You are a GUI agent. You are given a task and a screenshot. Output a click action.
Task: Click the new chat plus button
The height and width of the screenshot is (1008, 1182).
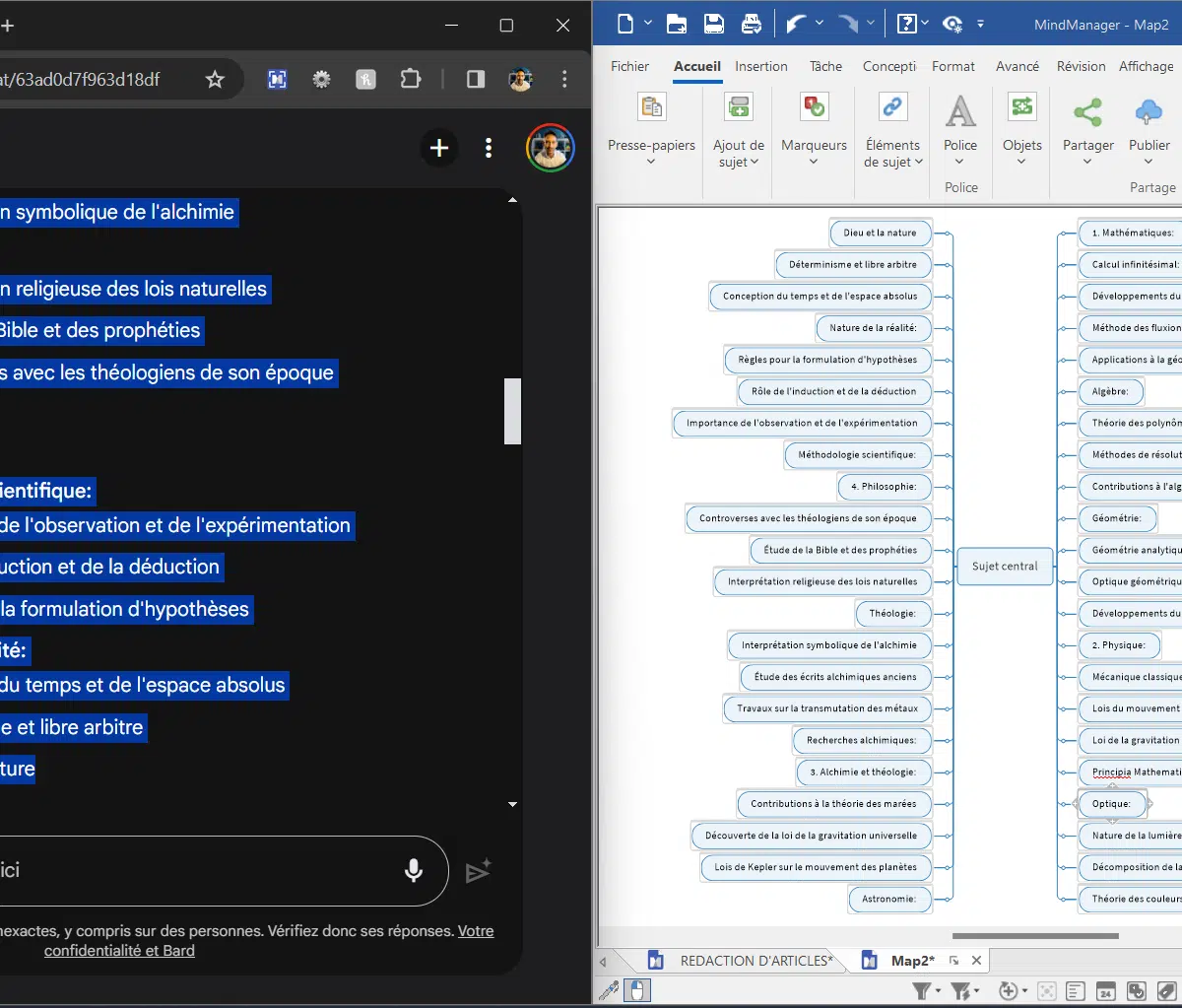pos(439,148)
